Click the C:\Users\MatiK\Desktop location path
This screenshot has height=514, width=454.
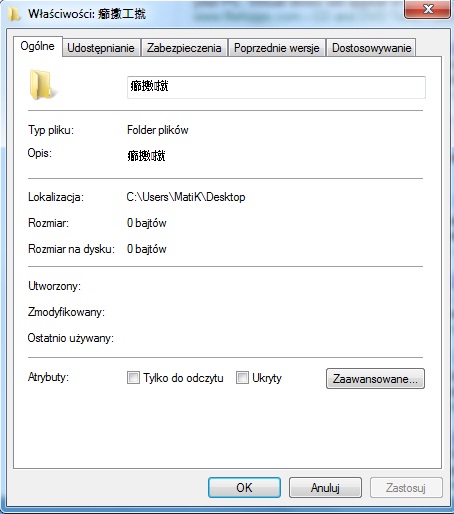[186, 197]
